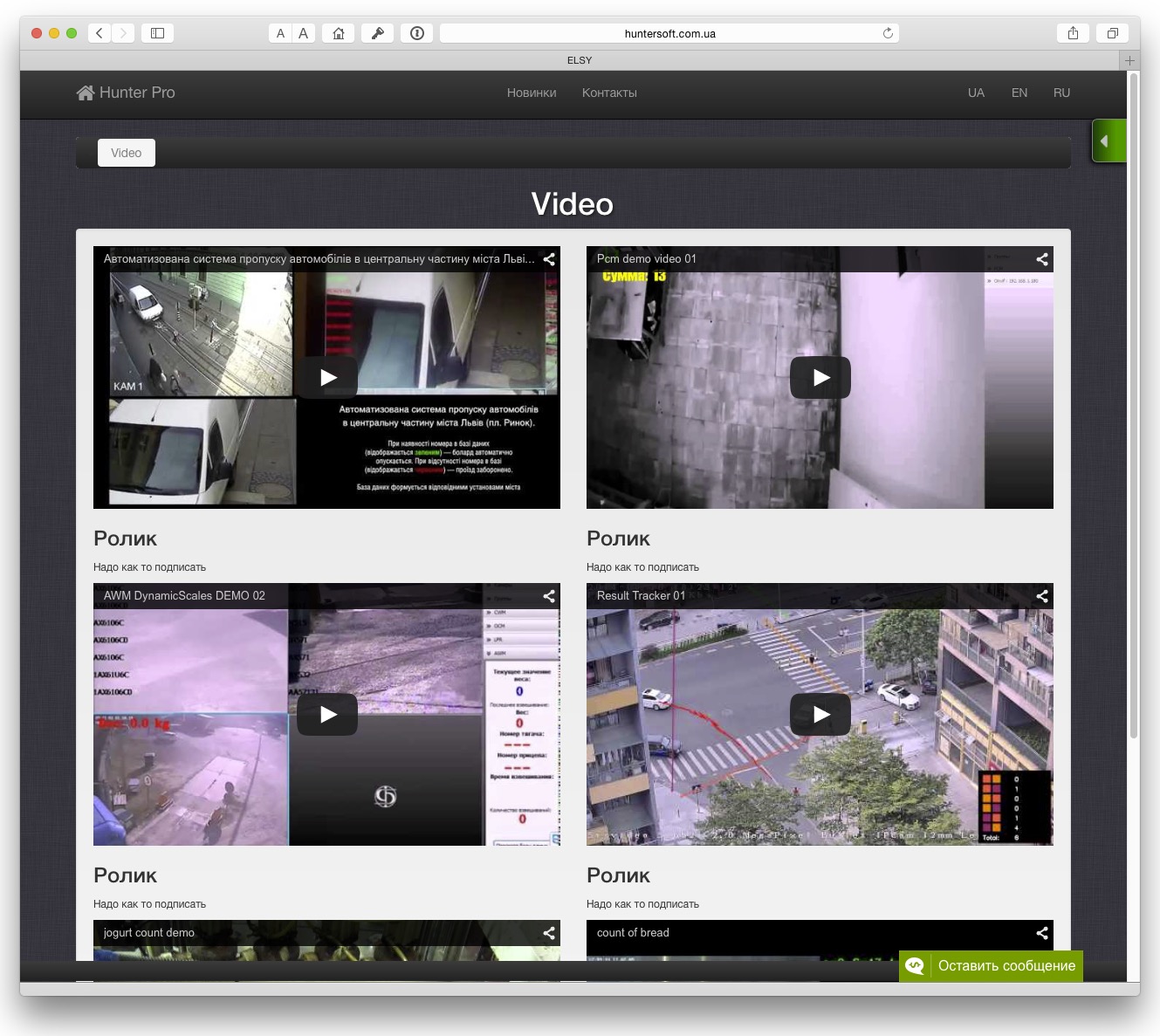Expand the green side panel arrow
Screen dimensions: 1160x1036
[1105, 141]
